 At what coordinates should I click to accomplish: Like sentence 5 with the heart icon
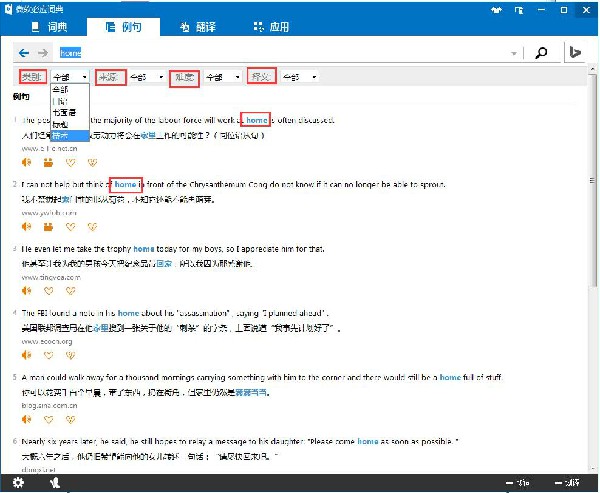click(48, 420)
